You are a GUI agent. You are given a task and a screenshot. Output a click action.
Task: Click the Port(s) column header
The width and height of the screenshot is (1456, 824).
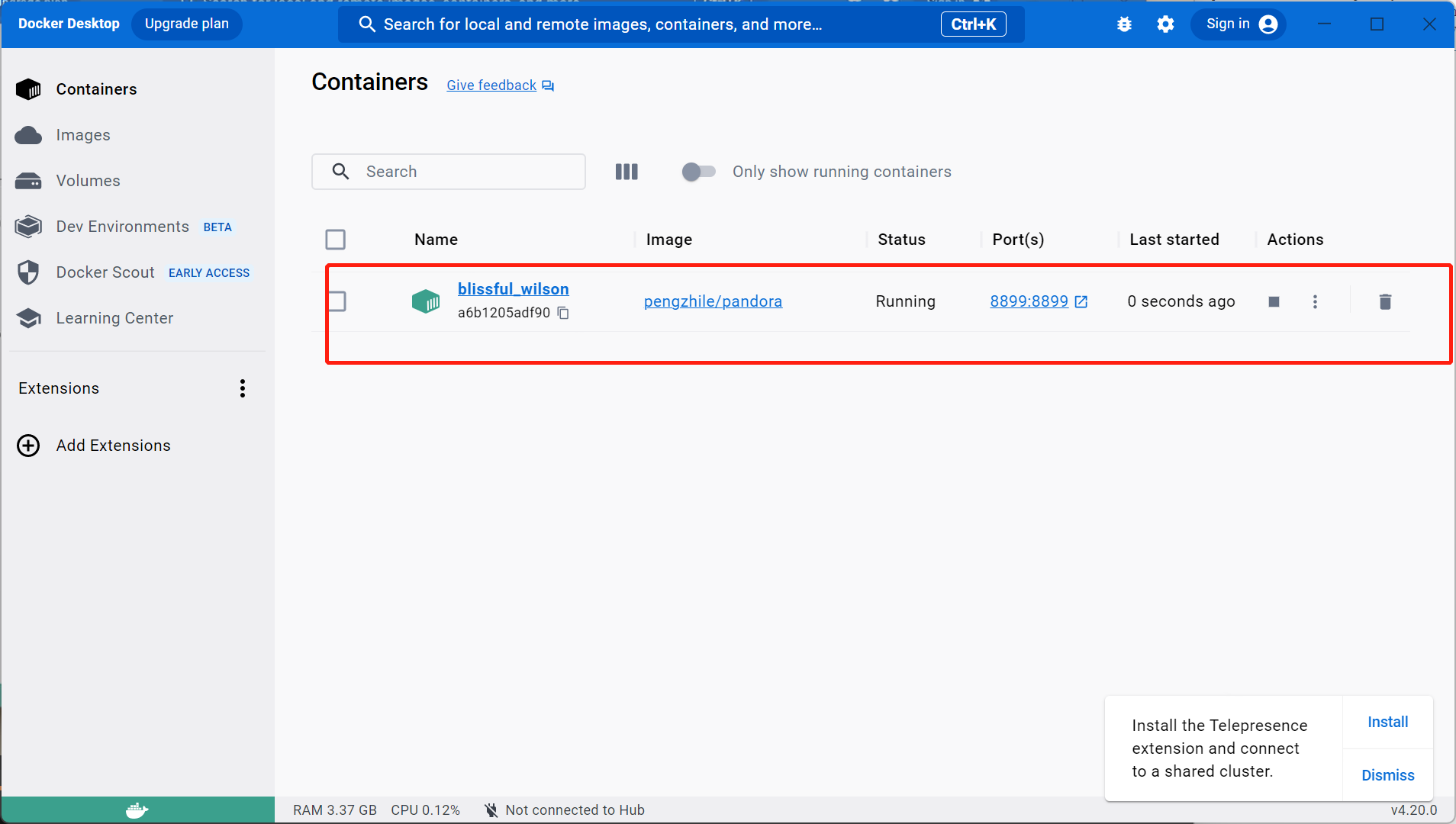1018,240
